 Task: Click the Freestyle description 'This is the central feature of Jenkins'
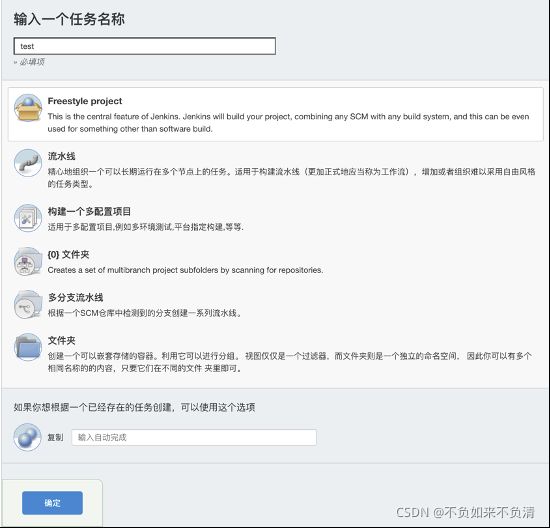click(x=288, y=123)
